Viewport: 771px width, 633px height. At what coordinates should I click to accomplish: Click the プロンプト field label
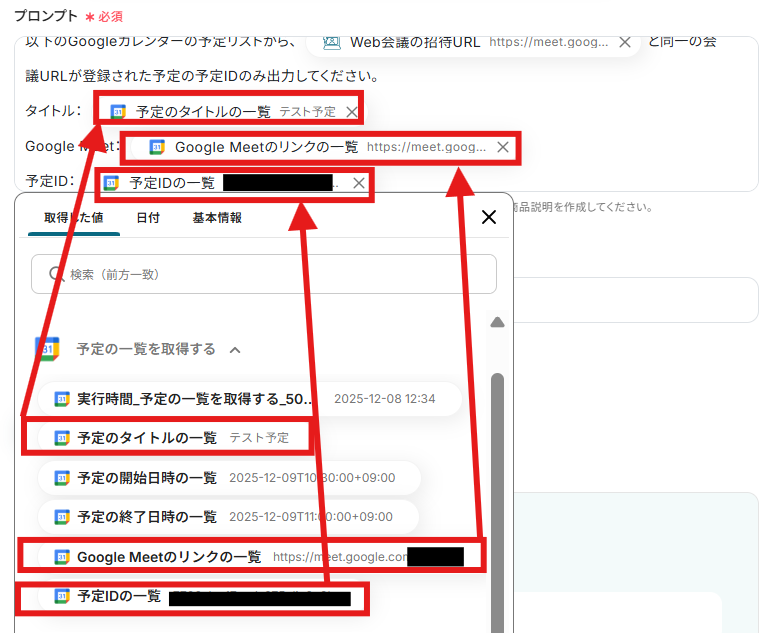(x=46, y=16)
